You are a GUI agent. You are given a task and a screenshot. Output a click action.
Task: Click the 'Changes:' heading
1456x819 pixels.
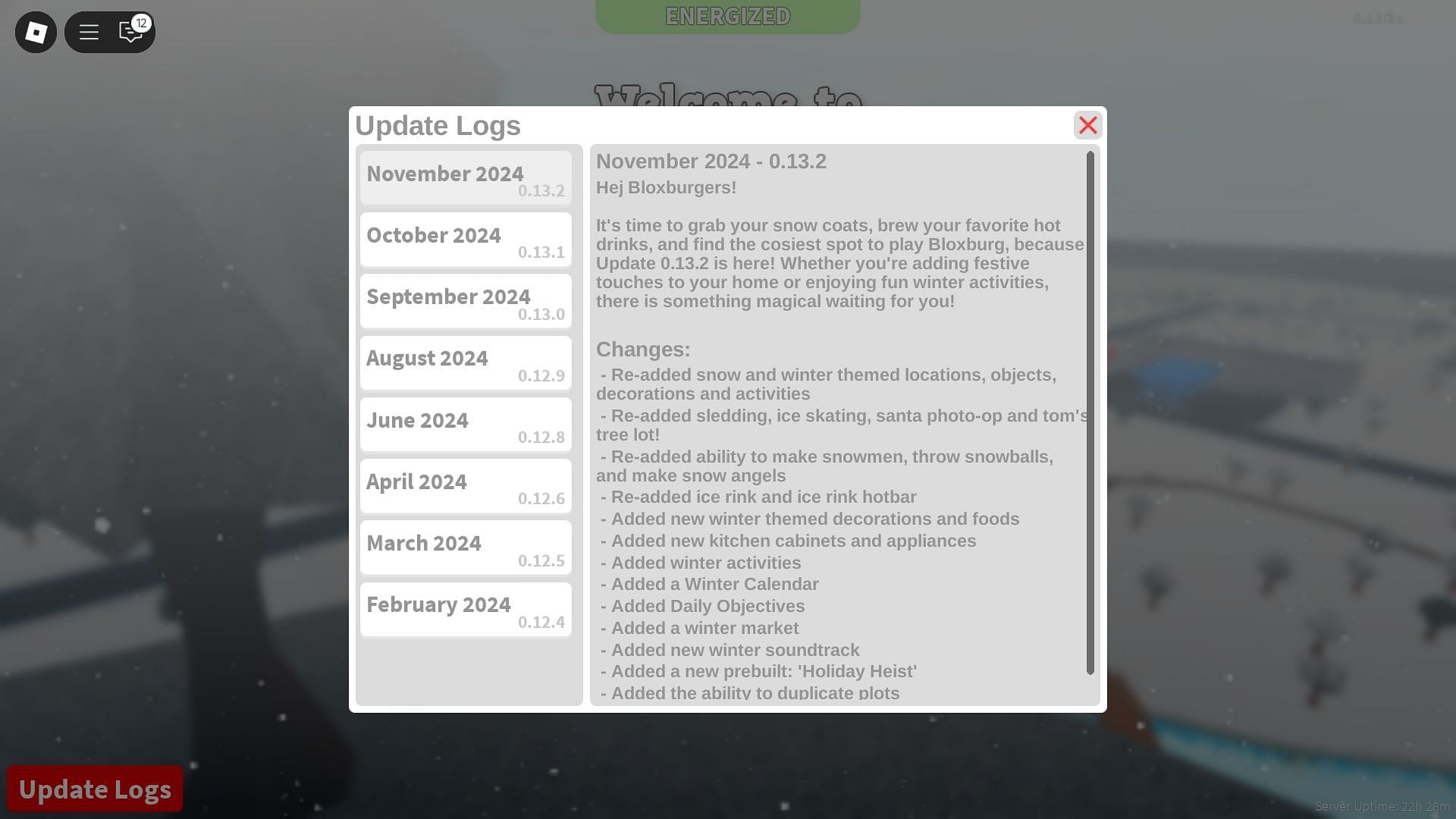(x=643, y=350)
